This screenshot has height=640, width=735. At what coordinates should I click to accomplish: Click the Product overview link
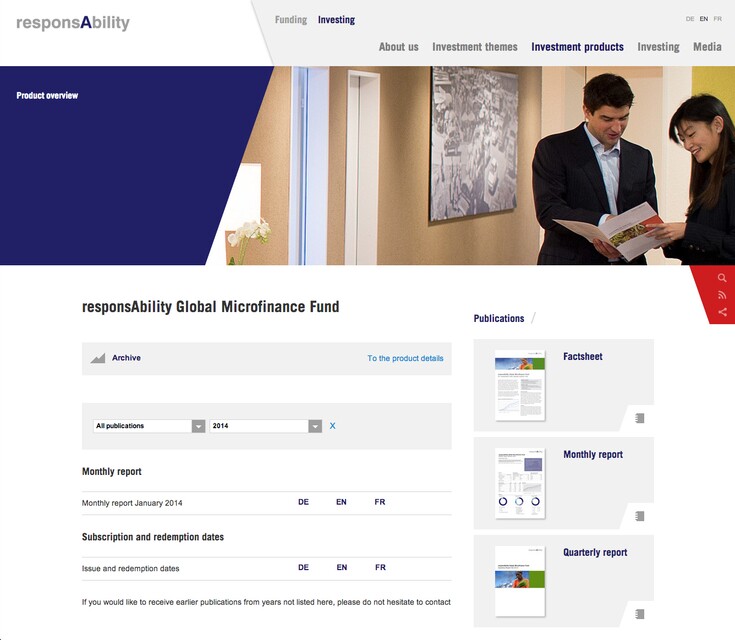pyautogui.click(x=47, y=95)
